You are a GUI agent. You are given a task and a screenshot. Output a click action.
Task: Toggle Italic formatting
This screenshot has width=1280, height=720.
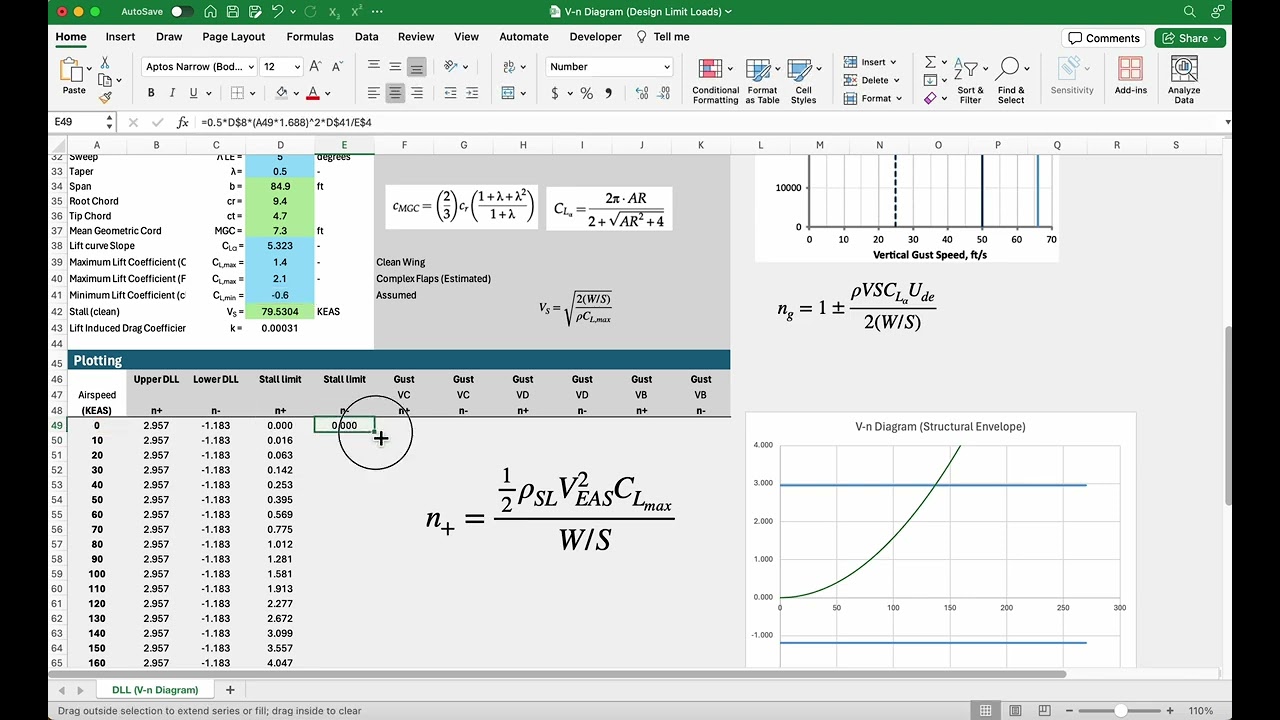pyautogui.click(x=173, y=93)
